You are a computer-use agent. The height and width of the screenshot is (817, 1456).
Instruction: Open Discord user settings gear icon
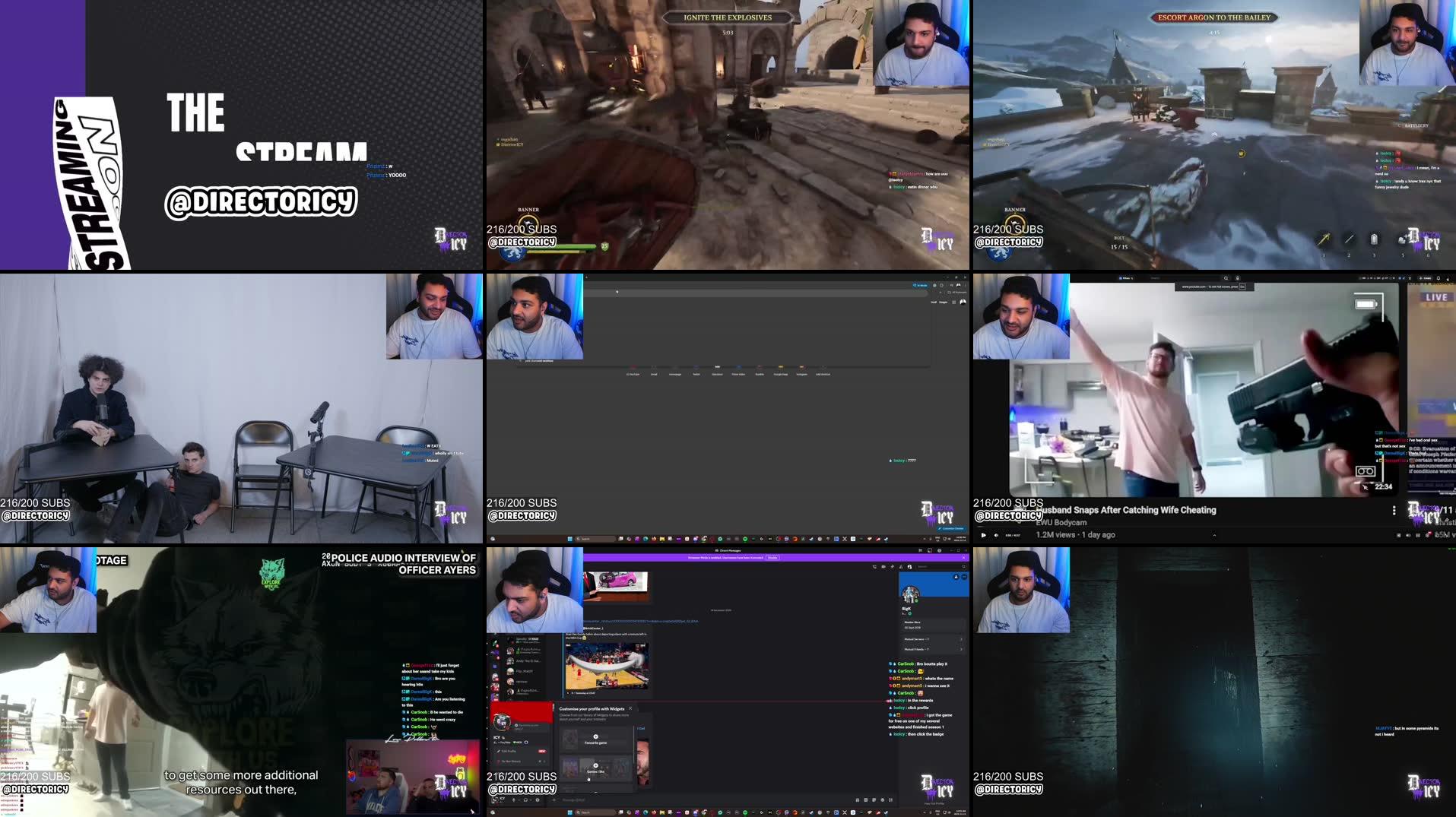pyautogui.click(x=536, y=800)
